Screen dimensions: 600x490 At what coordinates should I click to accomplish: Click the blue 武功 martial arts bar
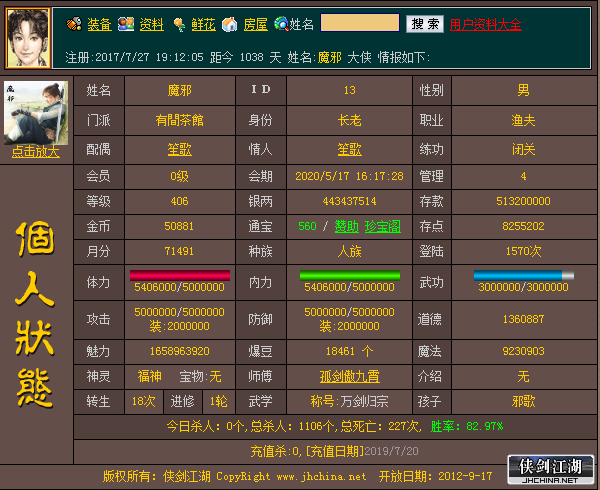(x=523, y=275)
